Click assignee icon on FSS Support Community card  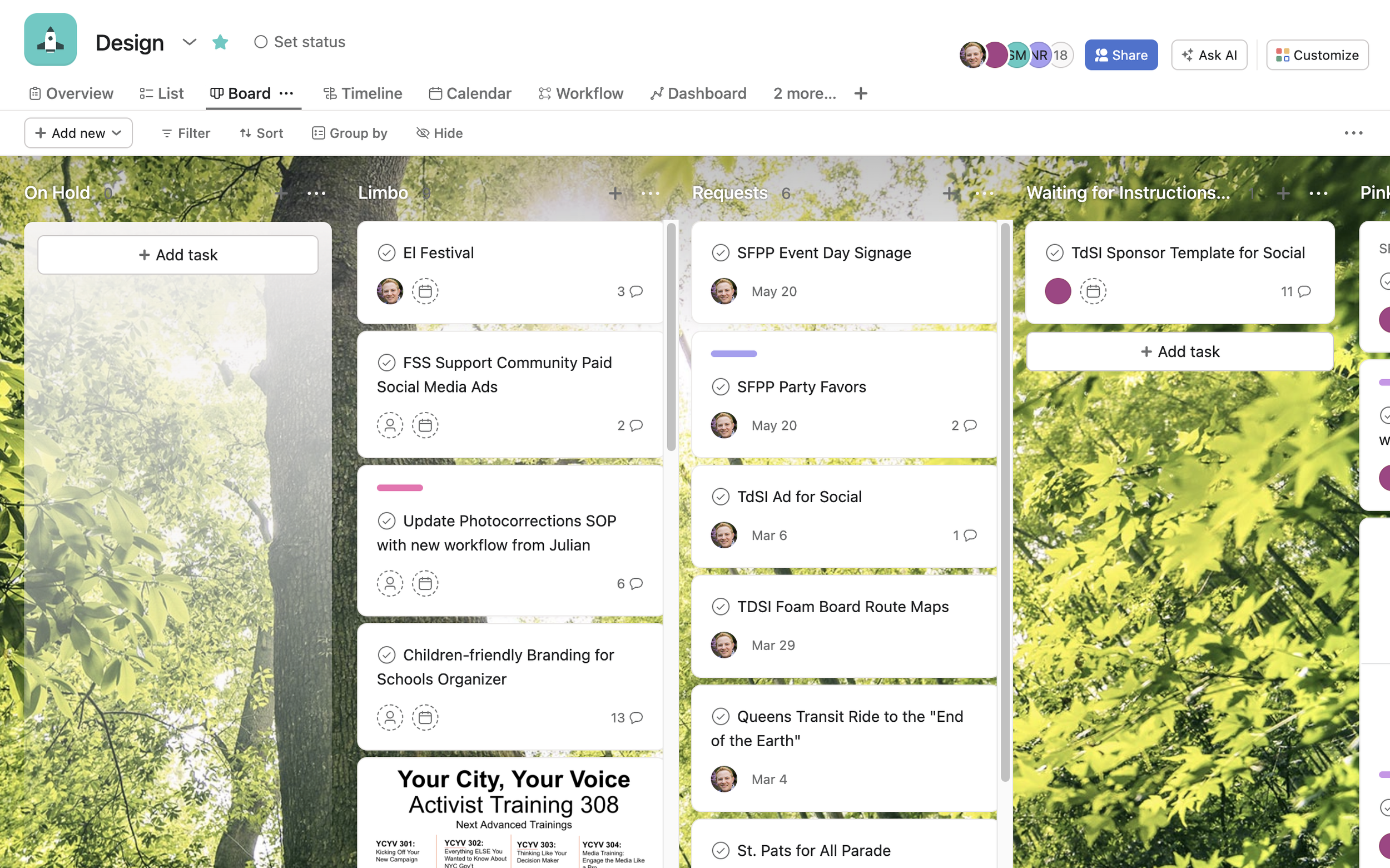(x=390, y=425)
